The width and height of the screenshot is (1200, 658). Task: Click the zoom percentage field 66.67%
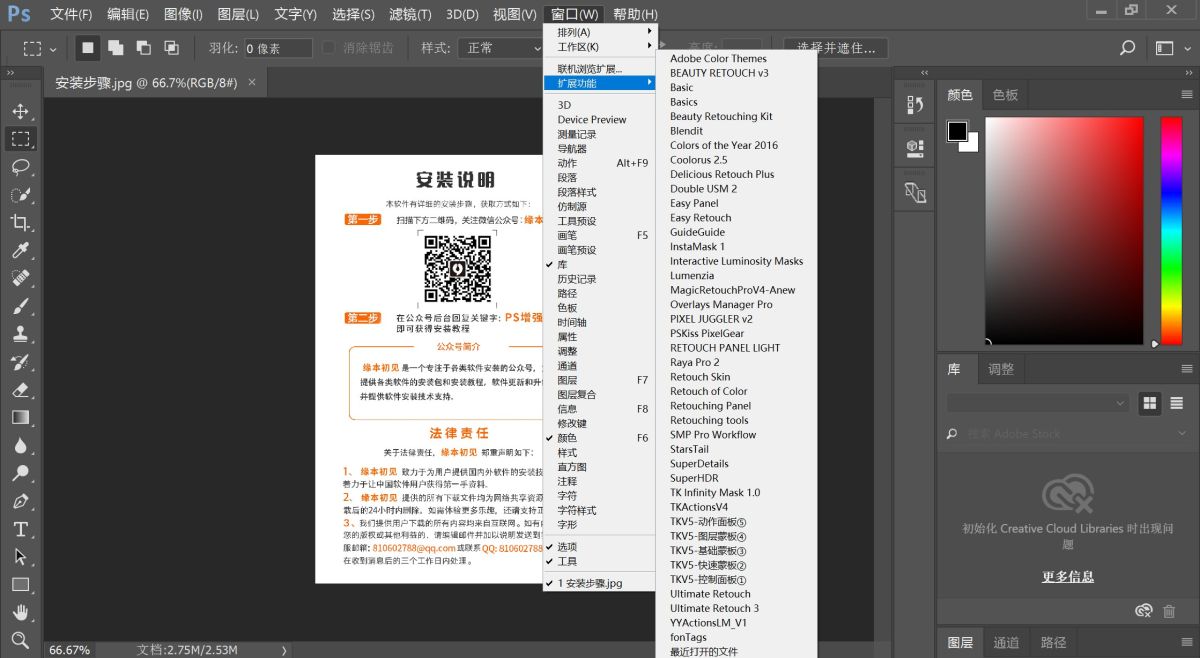(x=70, y=650)
